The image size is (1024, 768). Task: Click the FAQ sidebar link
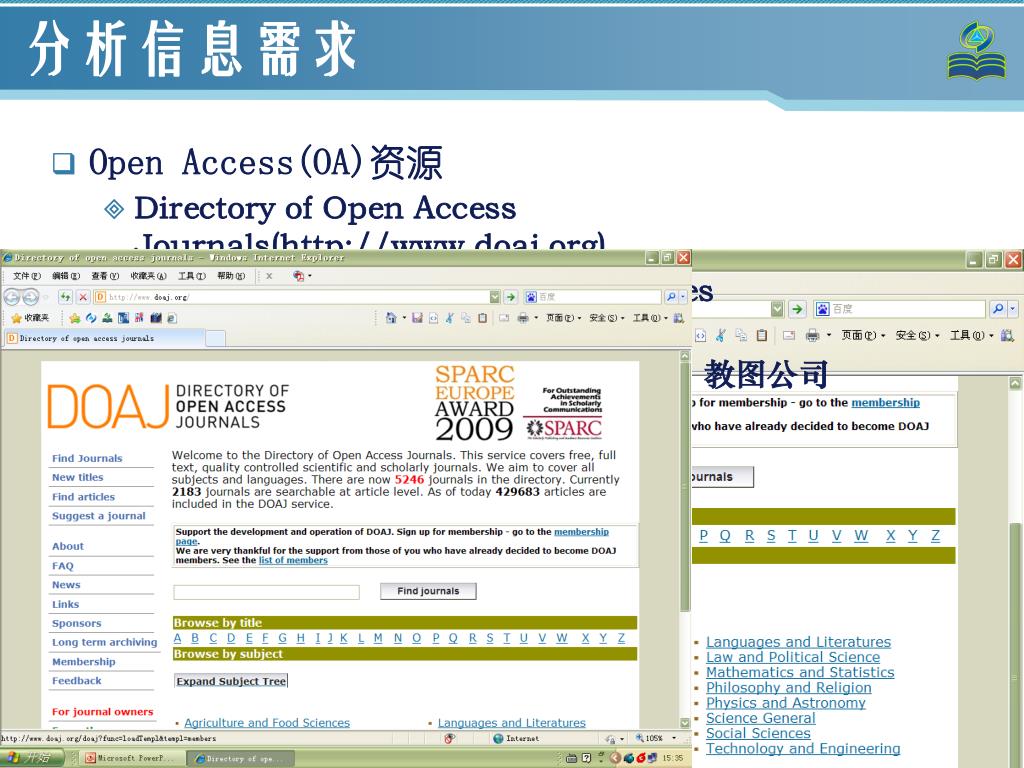63,566
